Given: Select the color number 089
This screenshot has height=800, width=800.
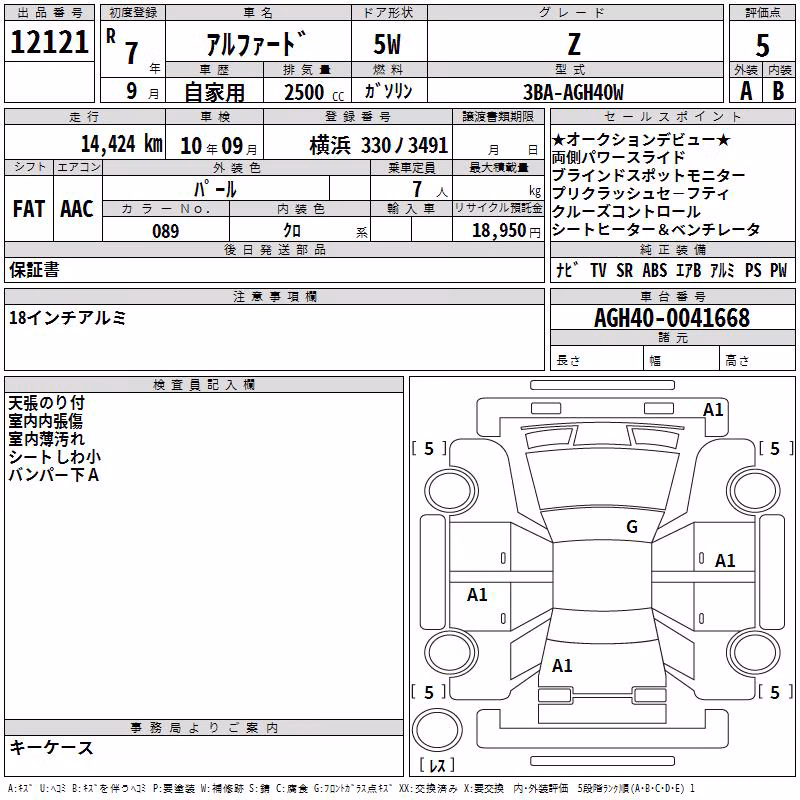Looking at the screenshot, I should click(166, 231).
